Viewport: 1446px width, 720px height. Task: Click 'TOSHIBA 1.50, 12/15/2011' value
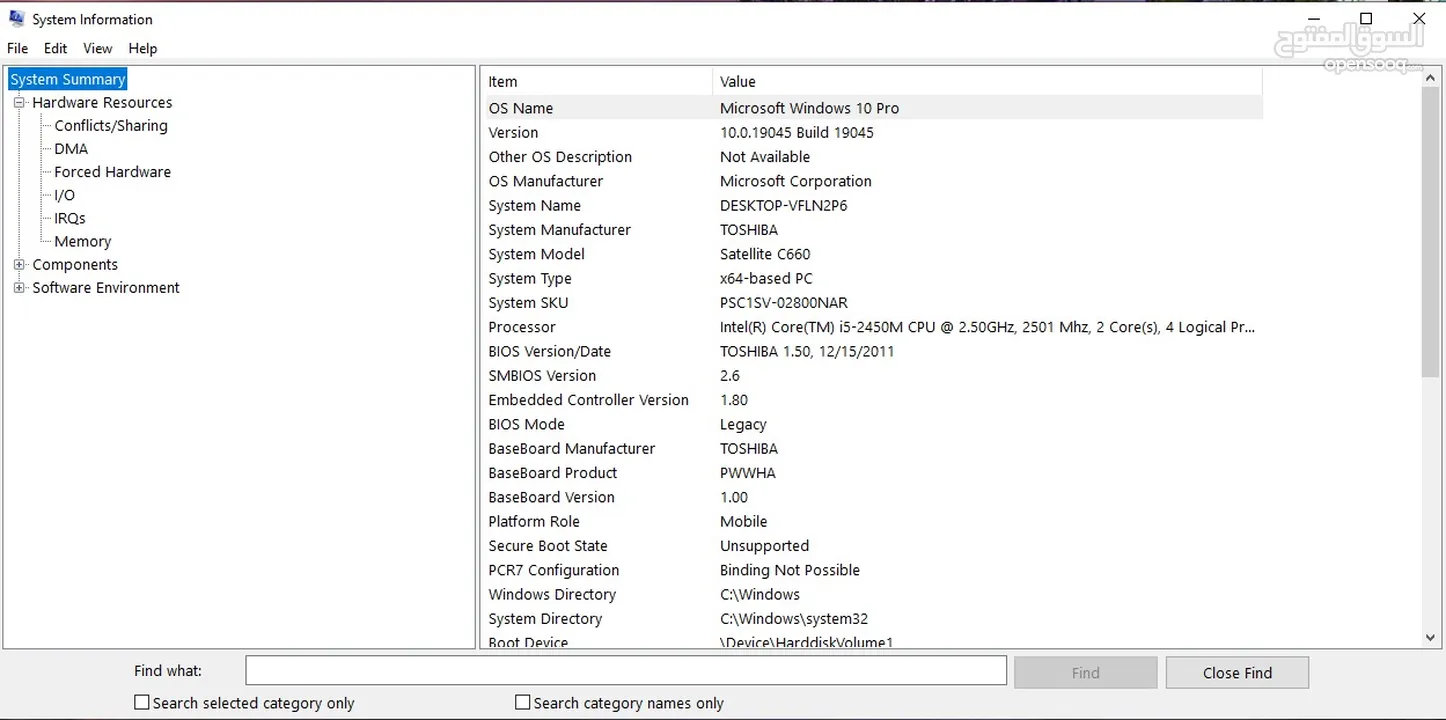(x=807, y=351)
